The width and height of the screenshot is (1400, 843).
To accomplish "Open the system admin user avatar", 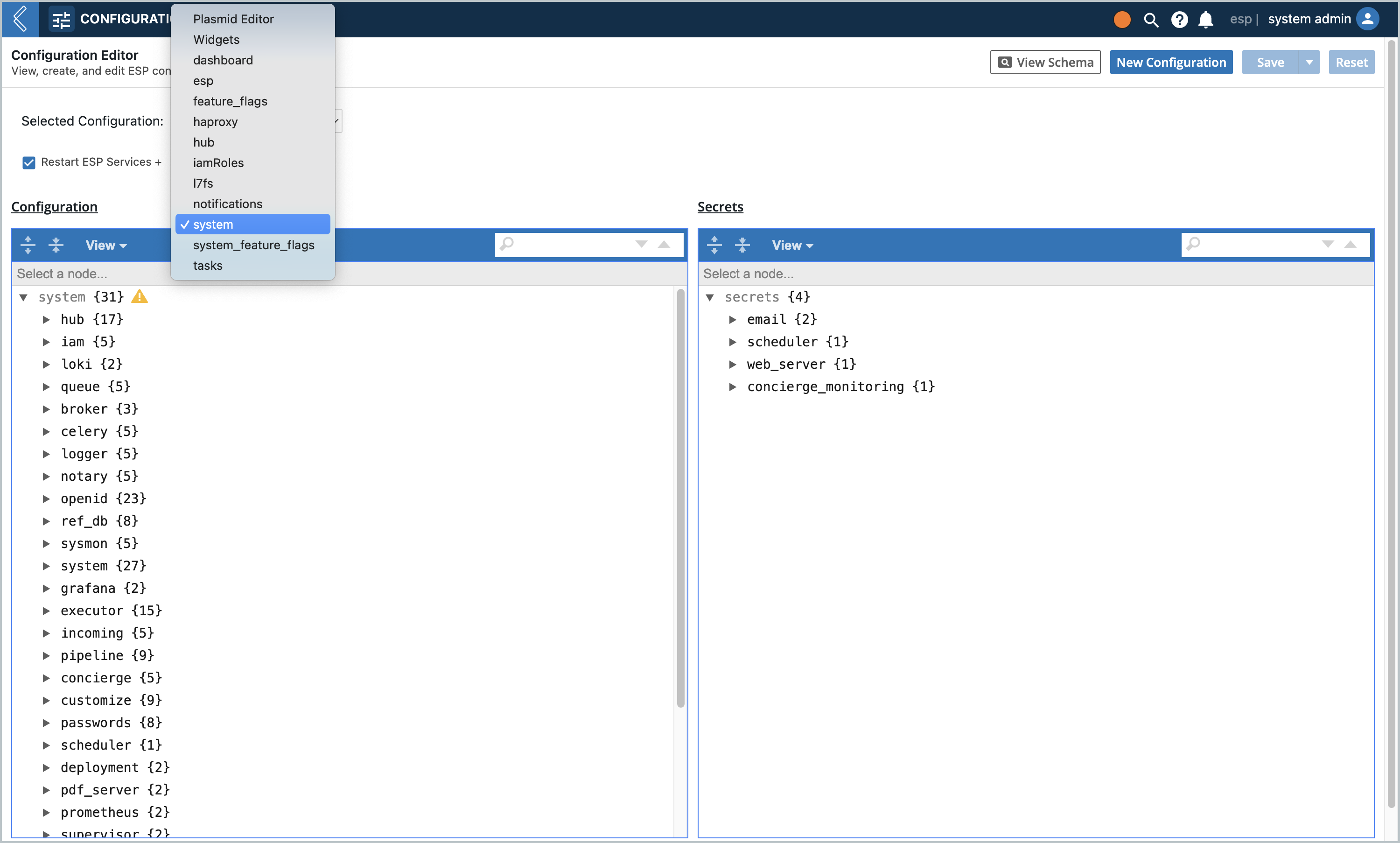I will coord(1368,19).
